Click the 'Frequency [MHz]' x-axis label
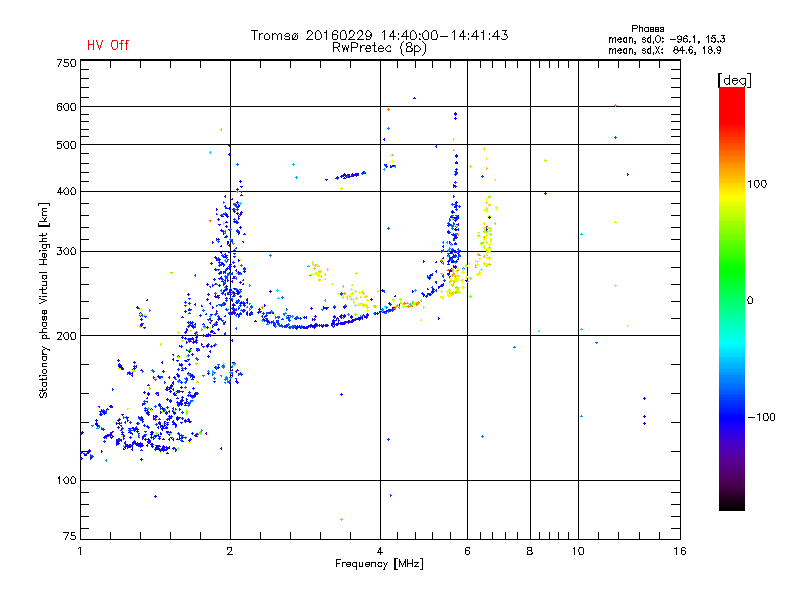Image resolution: width=800 pixels, height=600 pixels. pos(379,564)
